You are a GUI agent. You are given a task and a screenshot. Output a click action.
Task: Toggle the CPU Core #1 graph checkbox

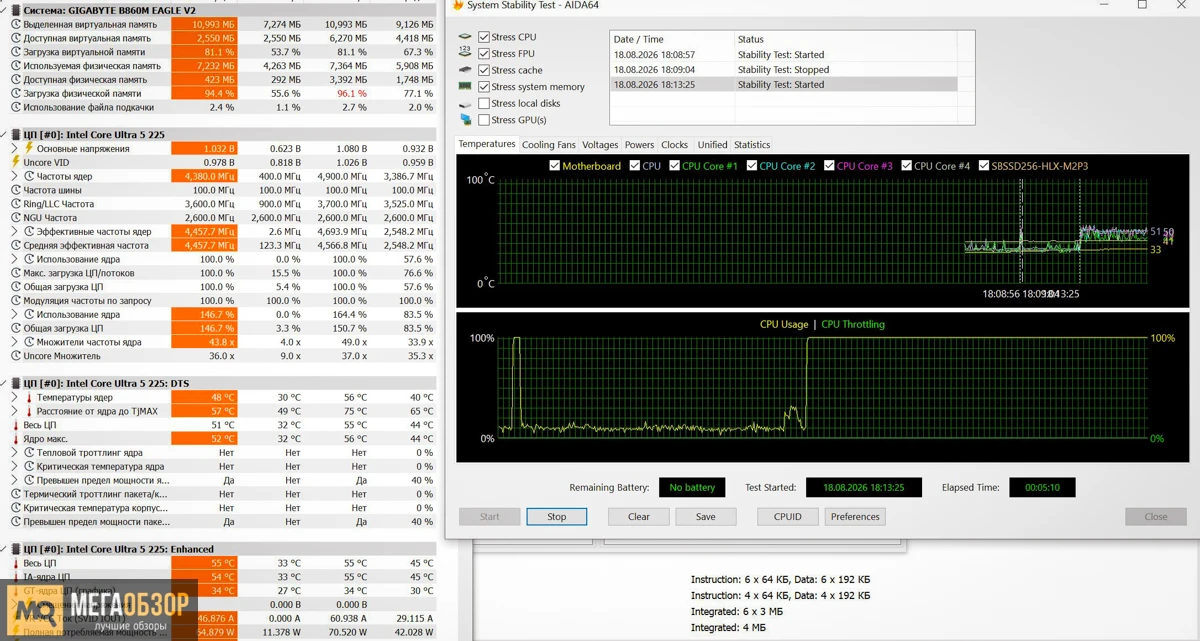[x=675, y=166]
